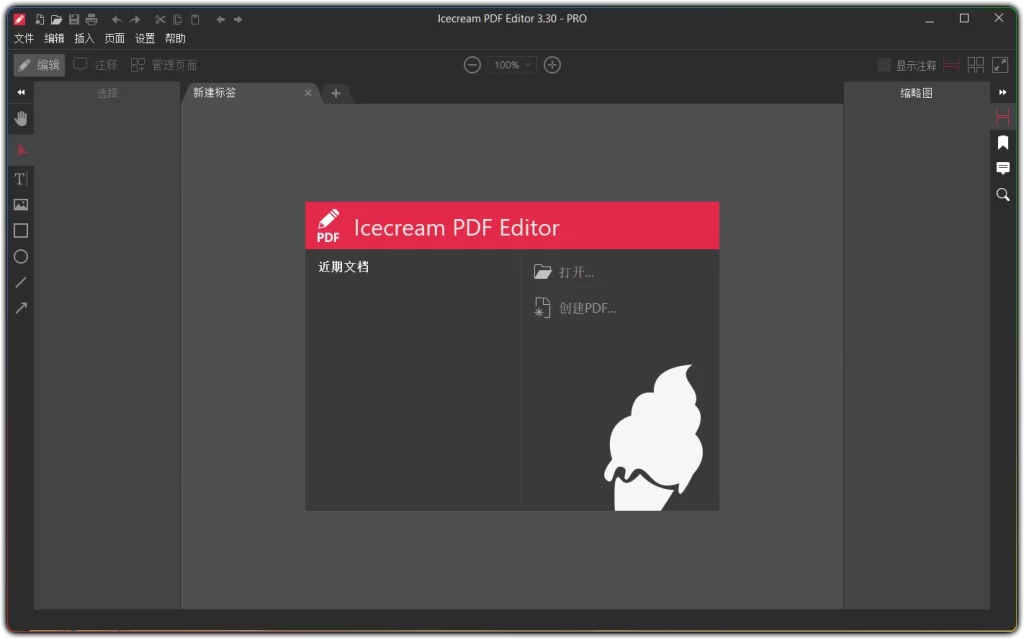The width and height of the screenshot is (1024, 639).
Task: Collapse the 缩略图 thumbnail panel
Action: (1003, 92)
